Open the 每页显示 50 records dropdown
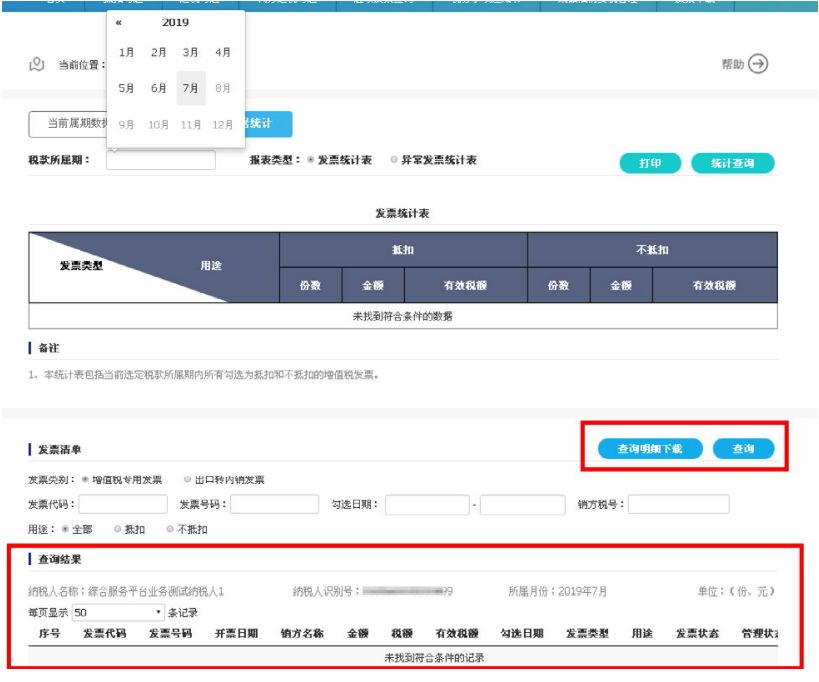Viewport: 819px width, 682px height. (118, 612)
